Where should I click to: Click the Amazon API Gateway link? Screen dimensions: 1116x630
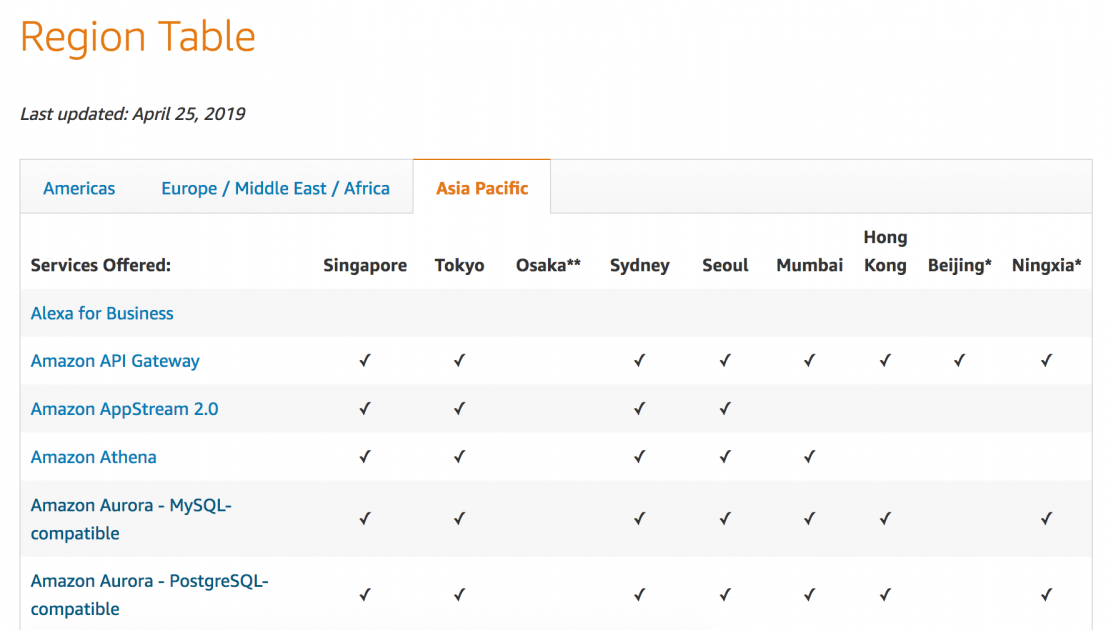tap(115, 361)
